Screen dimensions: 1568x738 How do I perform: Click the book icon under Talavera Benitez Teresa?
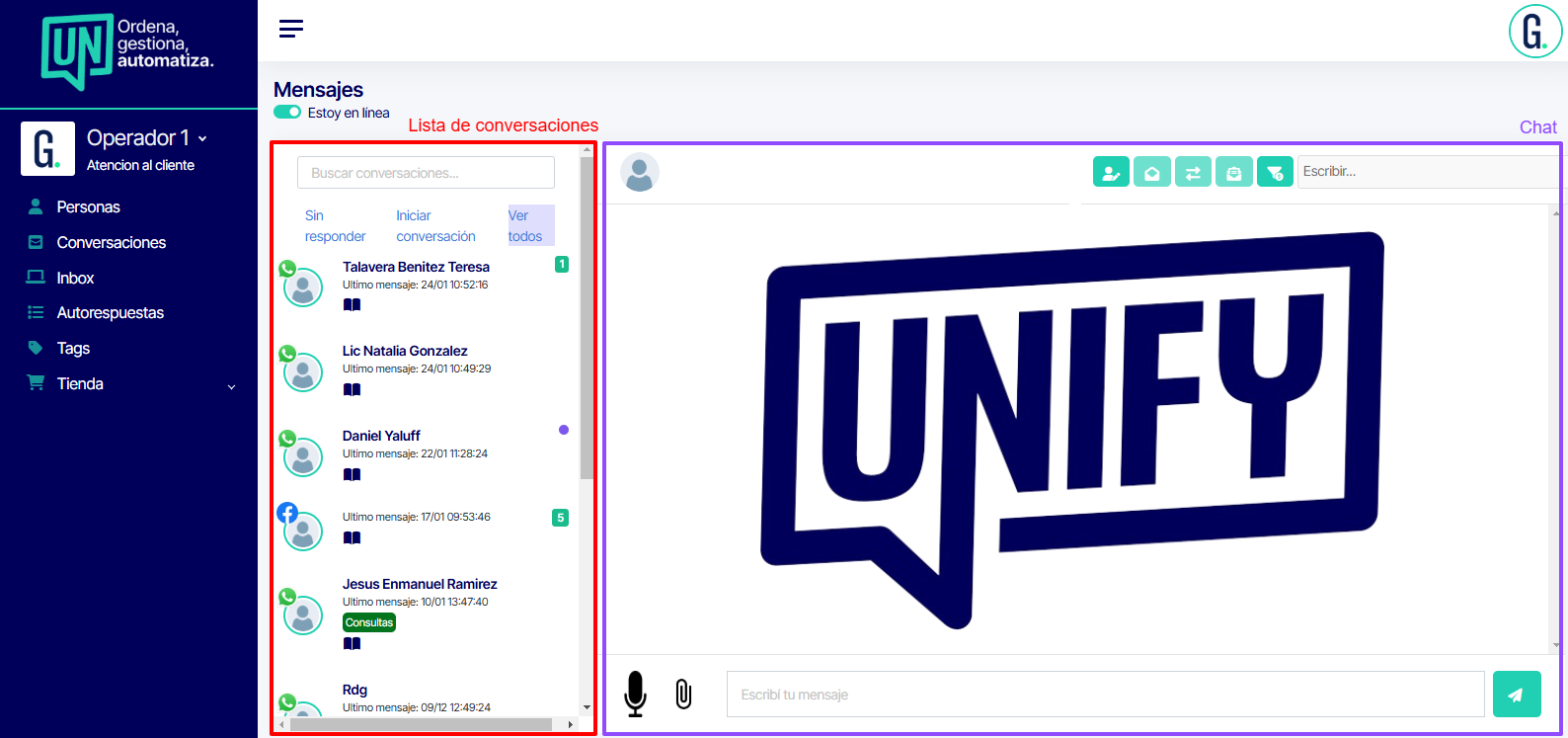[352, 305]
